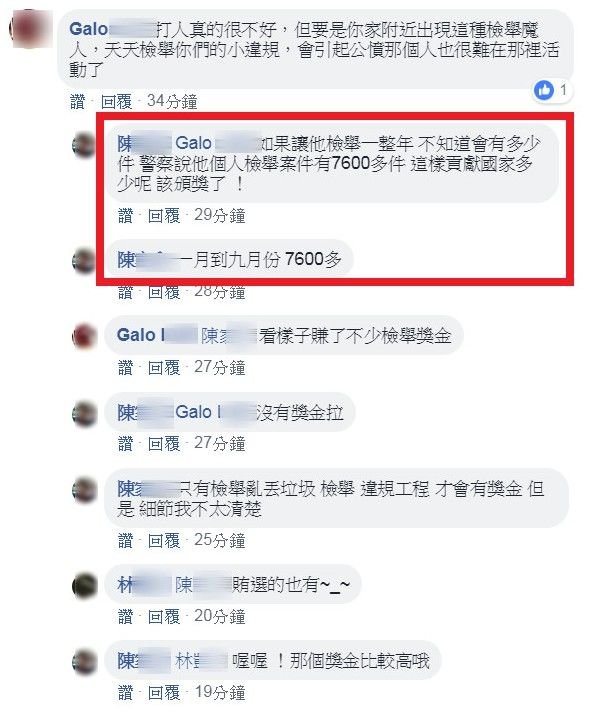Screen dimensions: 611x716
Task: Like the 那個獎金比較高哦 comment
Action: (125, 692)
